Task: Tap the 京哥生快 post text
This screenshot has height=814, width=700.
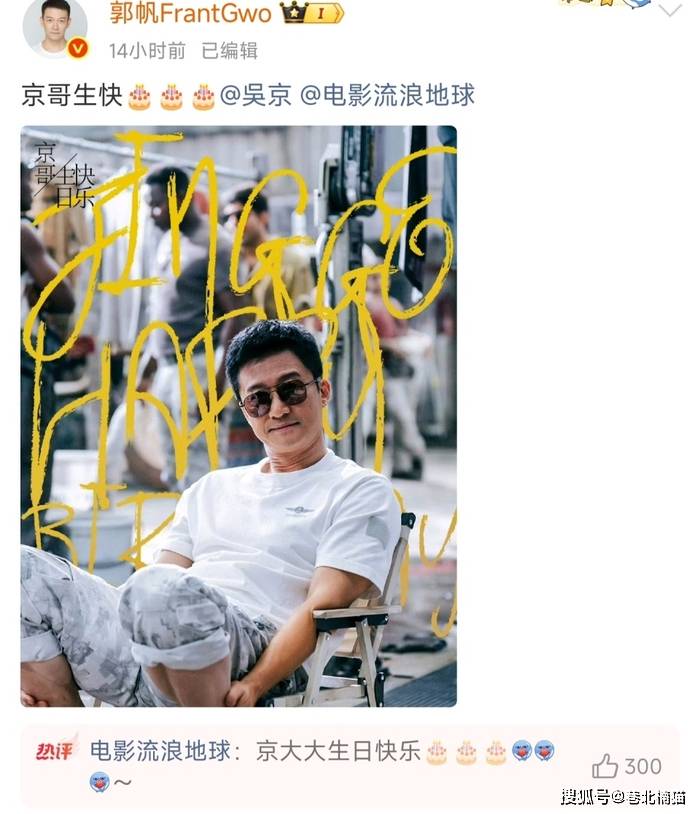Action: click(x=72, y=96)
